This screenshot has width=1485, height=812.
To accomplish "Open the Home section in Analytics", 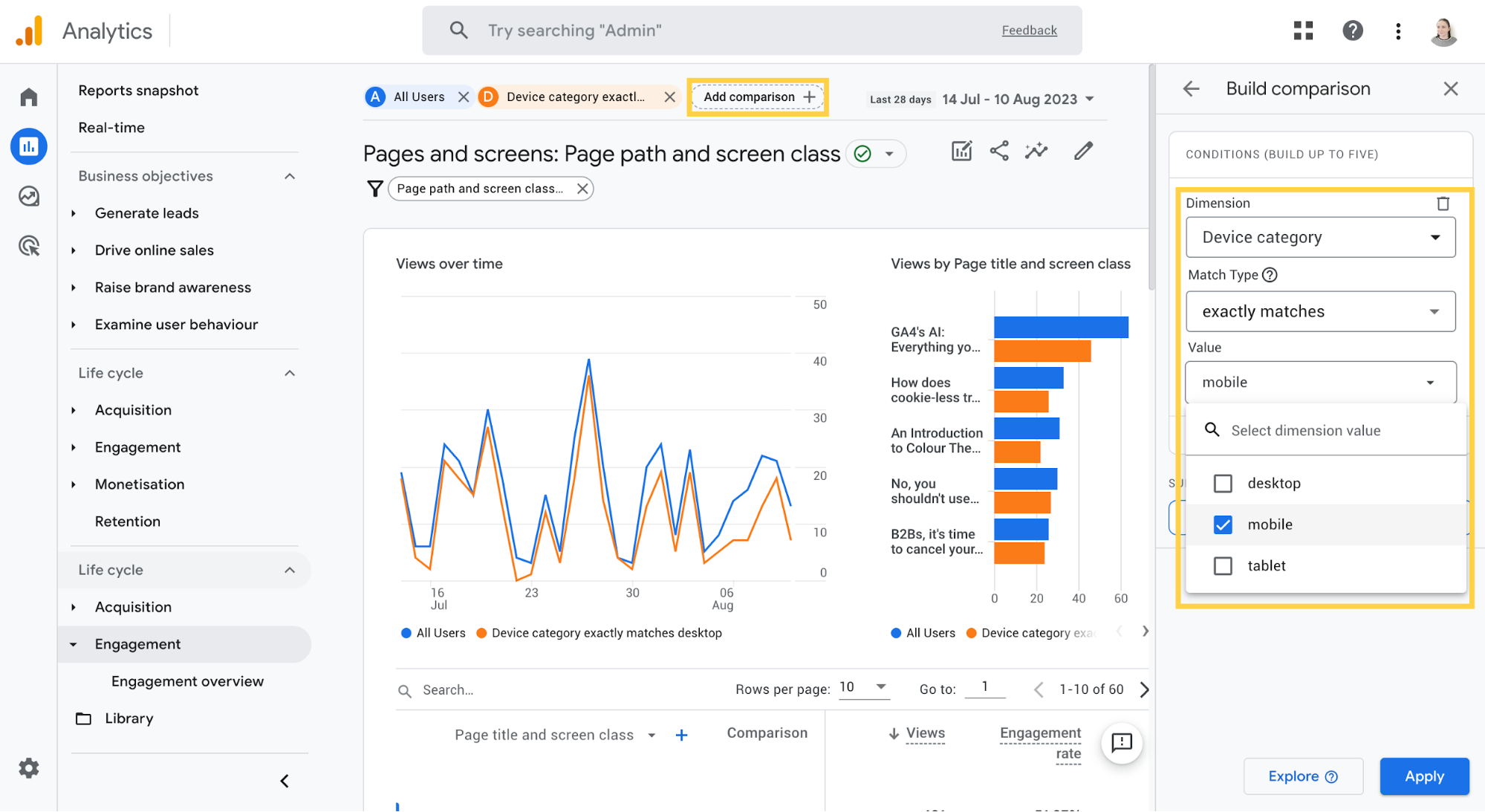I will tap(29, 97).
